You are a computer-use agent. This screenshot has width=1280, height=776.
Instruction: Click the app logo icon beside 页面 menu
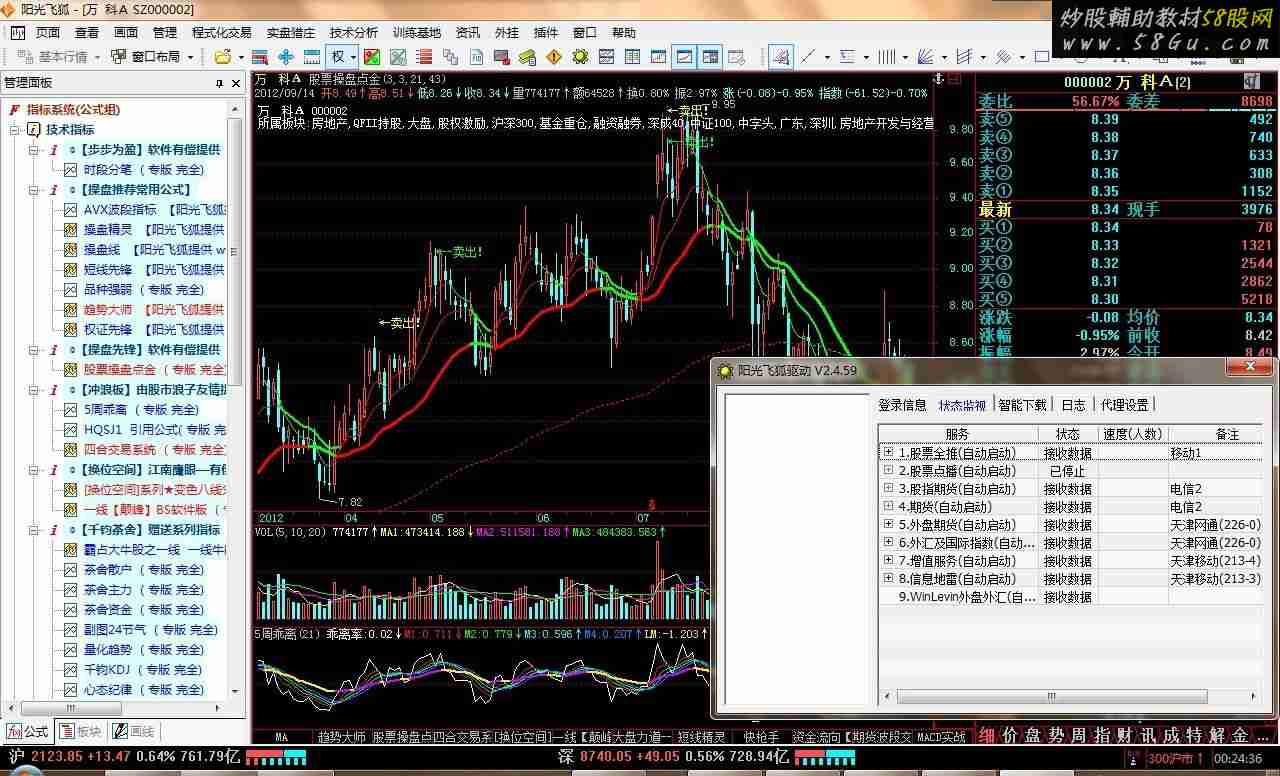tap(17, 33)
